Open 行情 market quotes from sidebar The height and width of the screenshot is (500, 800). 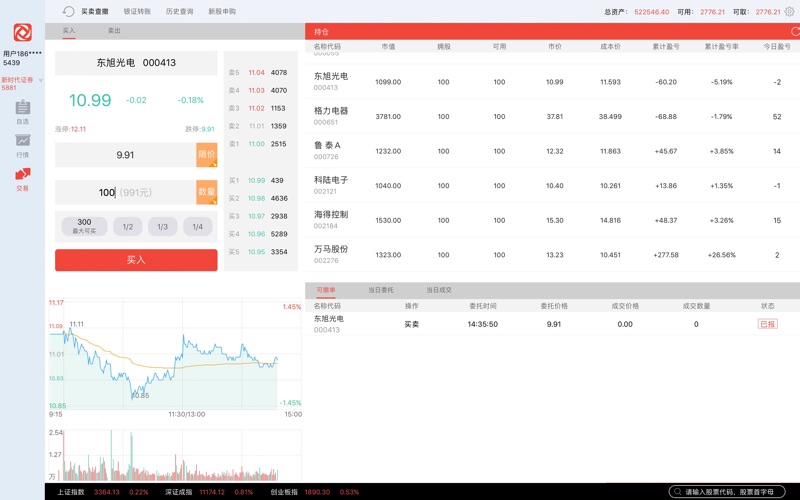click(x=22, y=145)
